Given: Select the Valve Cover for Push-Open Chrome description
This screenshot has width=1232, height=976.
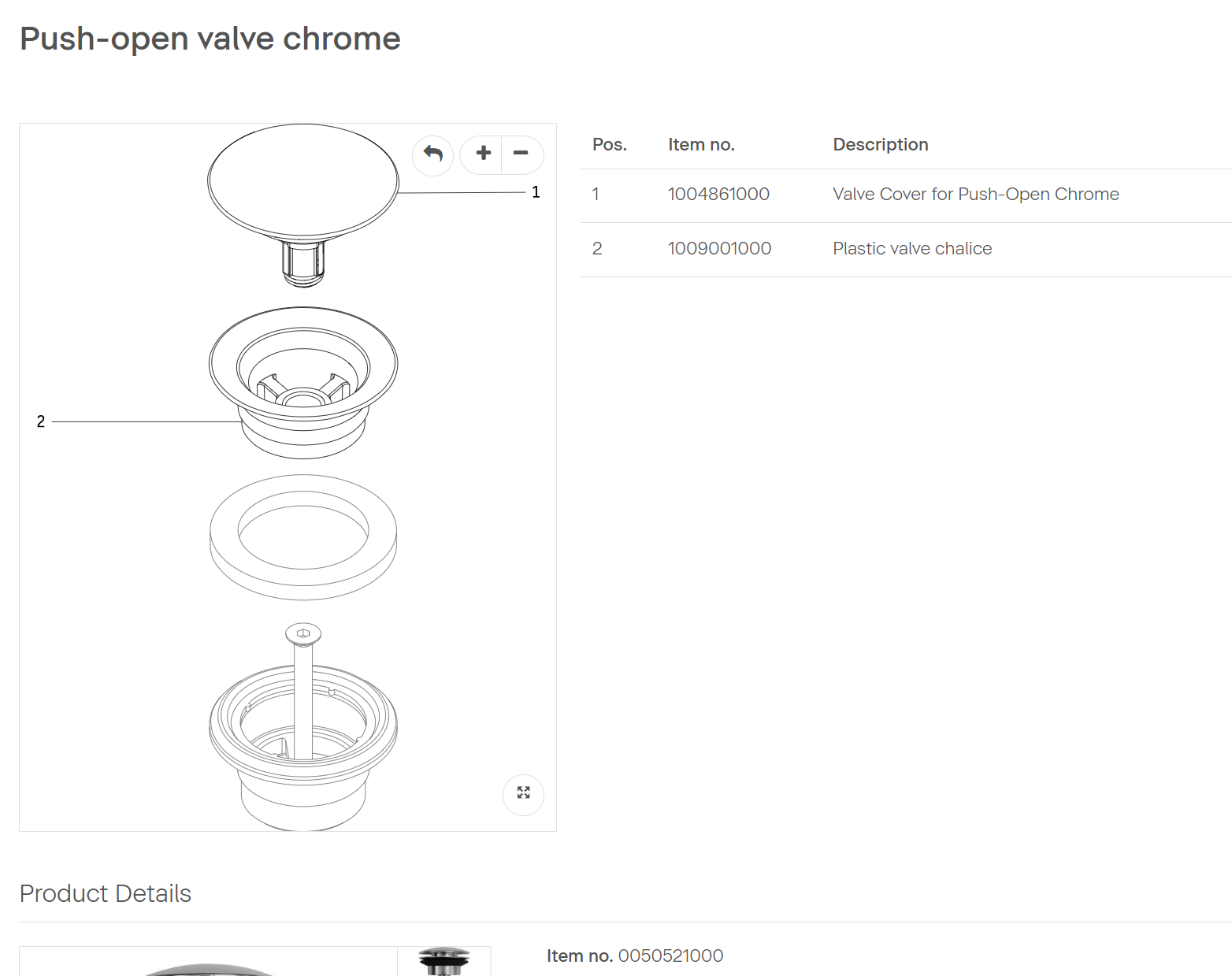Looking at the screenshot, I should (x=975, y=195).
